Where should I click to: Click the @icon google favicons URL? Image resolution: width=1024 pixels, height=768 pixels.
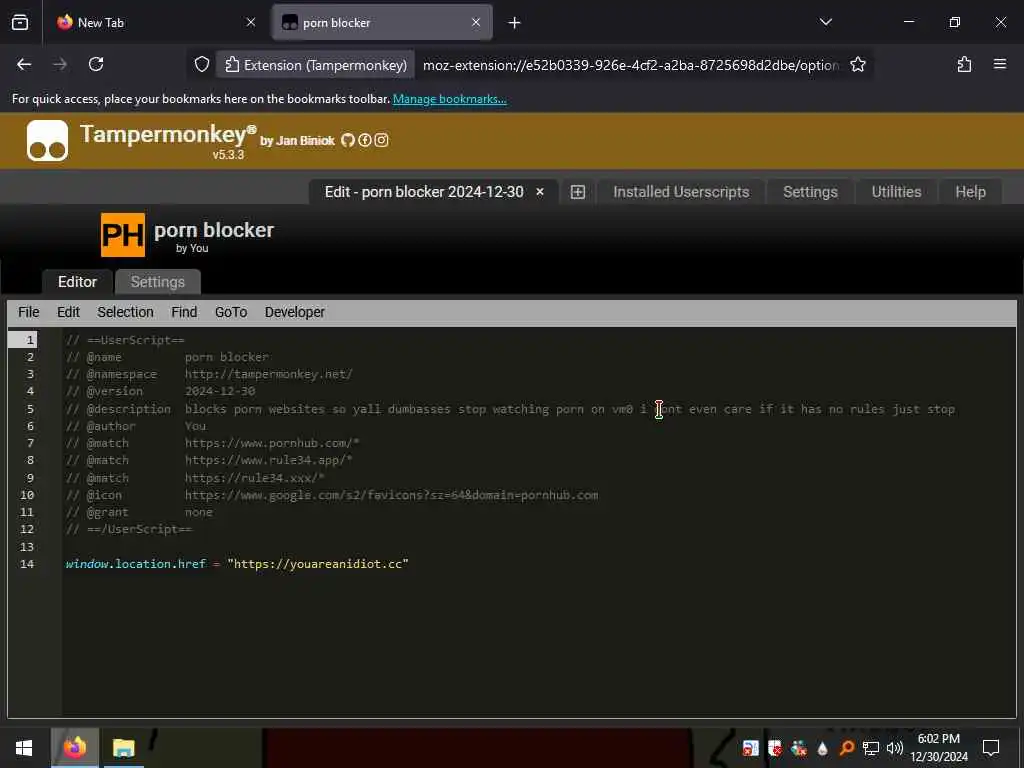391,494
